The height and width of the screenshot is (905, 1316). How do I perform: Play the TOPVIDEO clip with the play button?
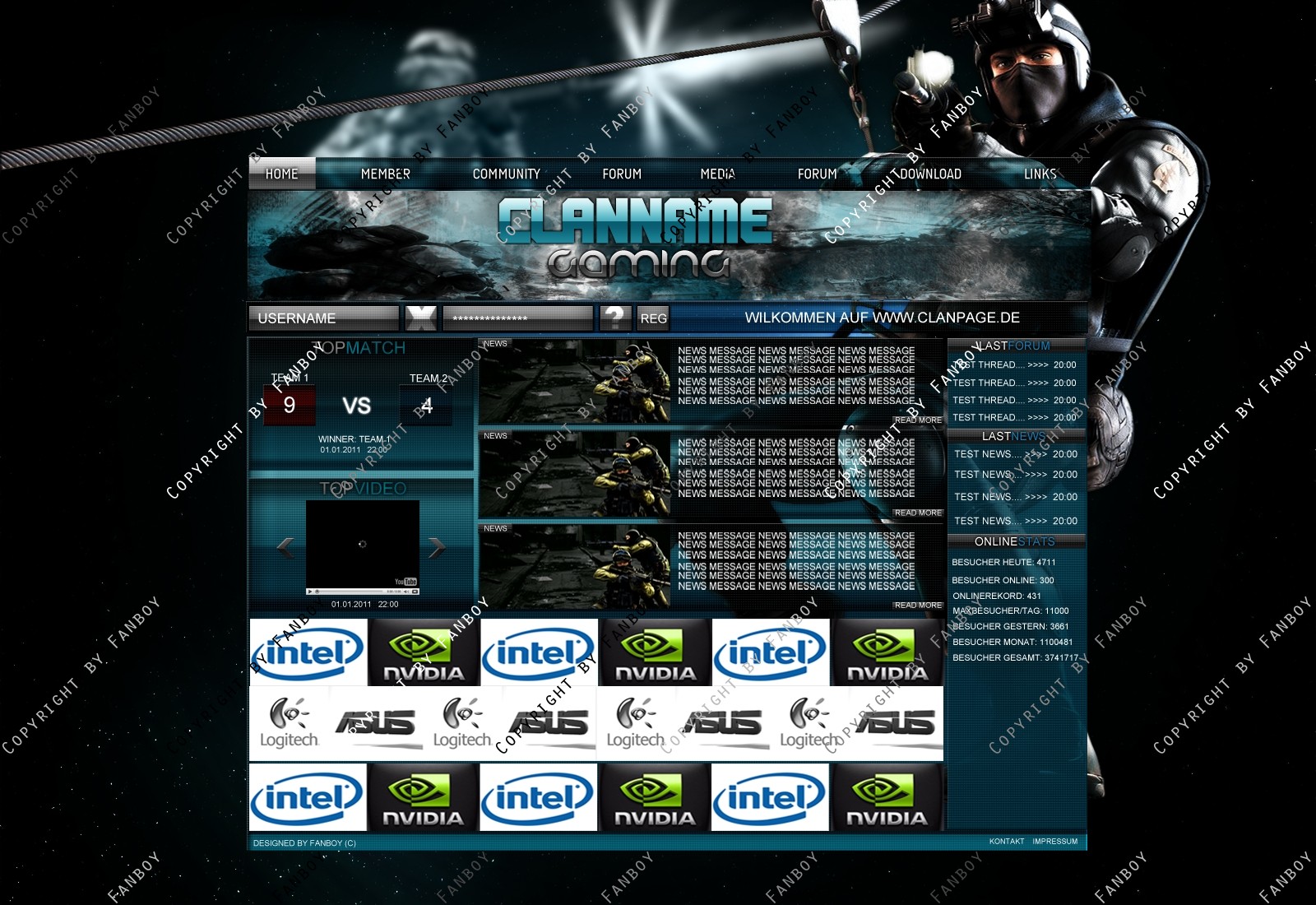[310, 592]
